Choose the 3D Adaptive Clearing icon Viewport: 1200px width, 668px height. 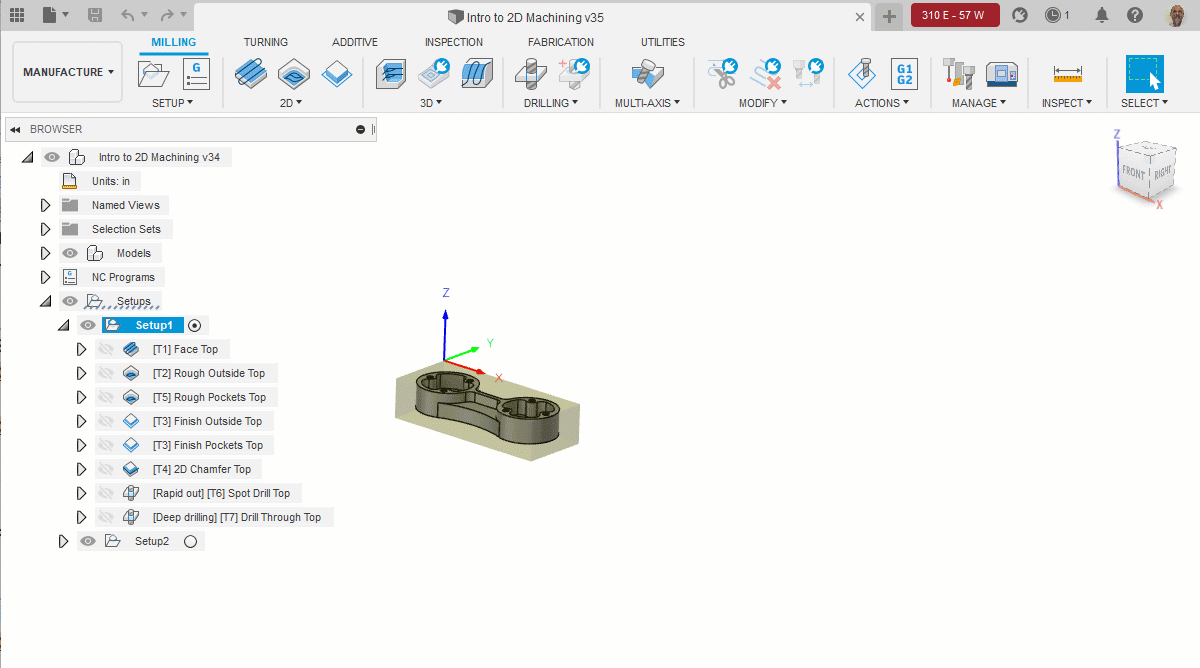coord(391,74)
